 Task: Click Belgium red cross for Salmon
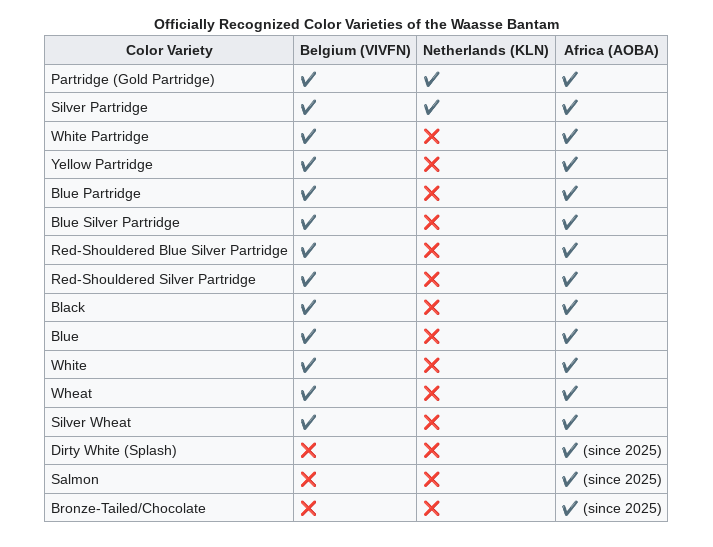308,479
